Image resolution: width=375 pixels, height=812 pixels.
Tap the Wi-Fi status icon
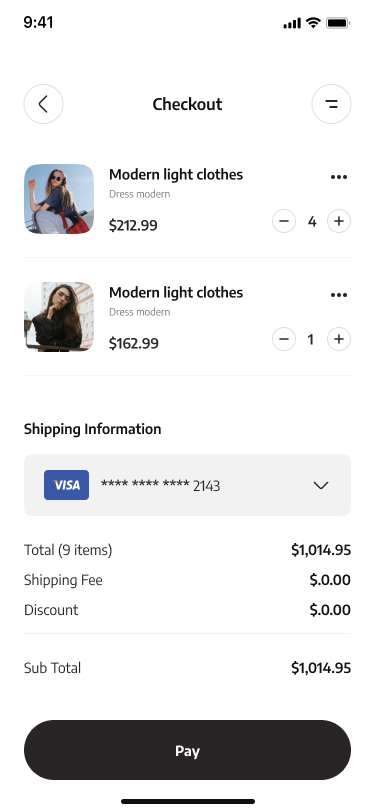[x=313, y=23]
